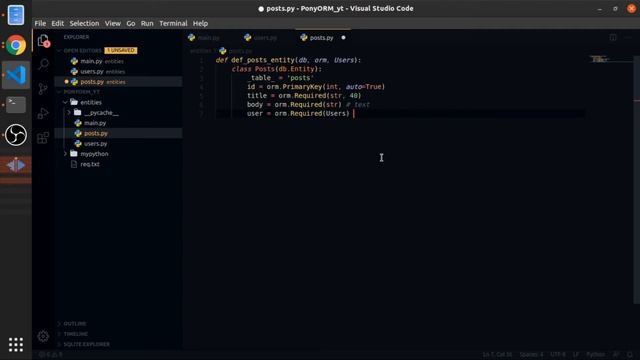Click code line 'title = orm.Required(str, 40)'
This screenshot has height=360, width=640.
[304, 96]
